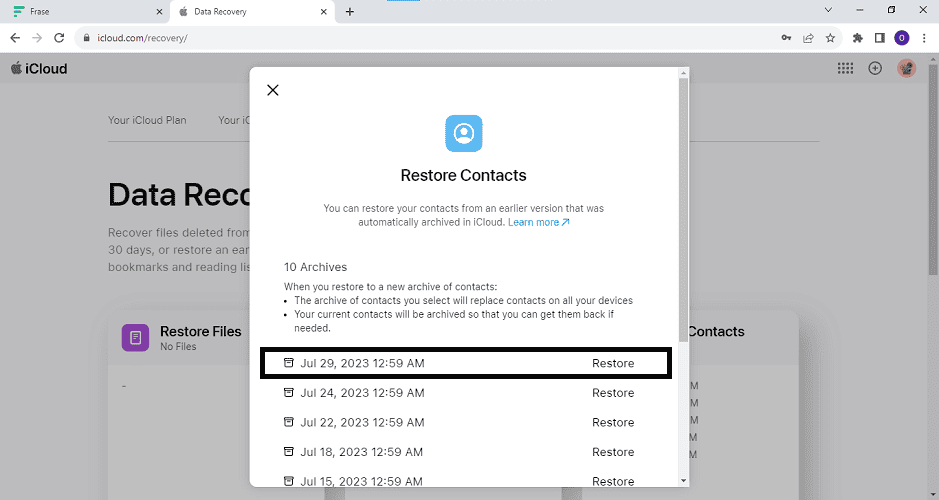The width and height of the screenshot is (939, 500).
Task: Click the iCloud logo in header
Action: click(x=39, y=69)
